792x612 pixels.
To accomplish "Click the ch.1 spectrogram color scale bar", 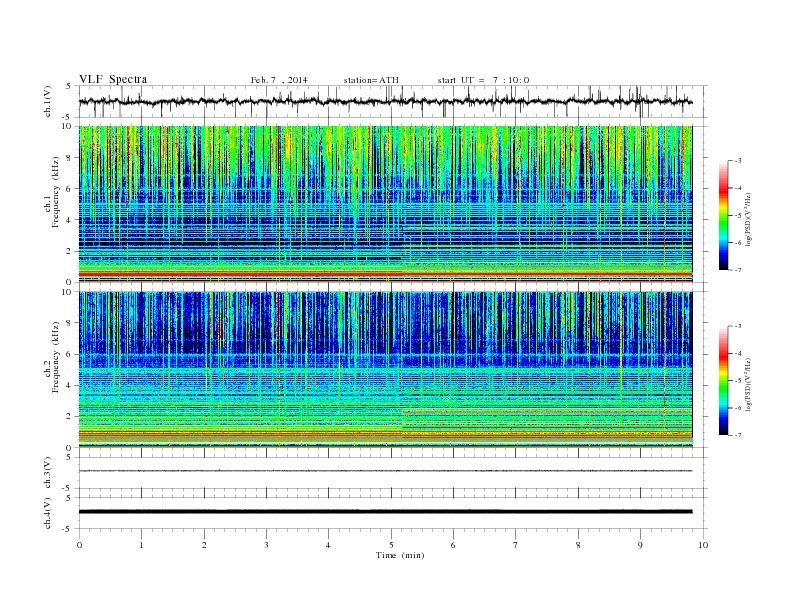I will [723, 216].
